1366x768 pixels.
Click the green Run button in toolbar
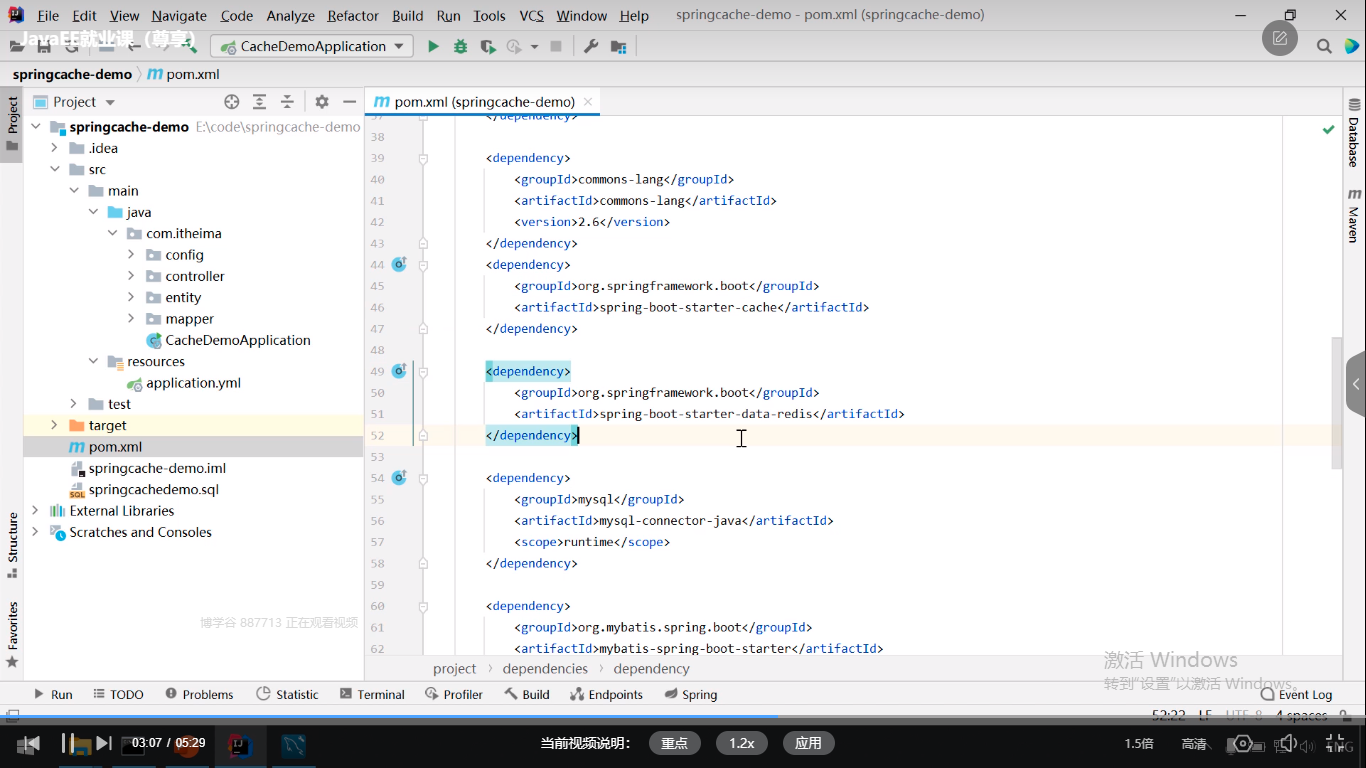coord(433,46)
